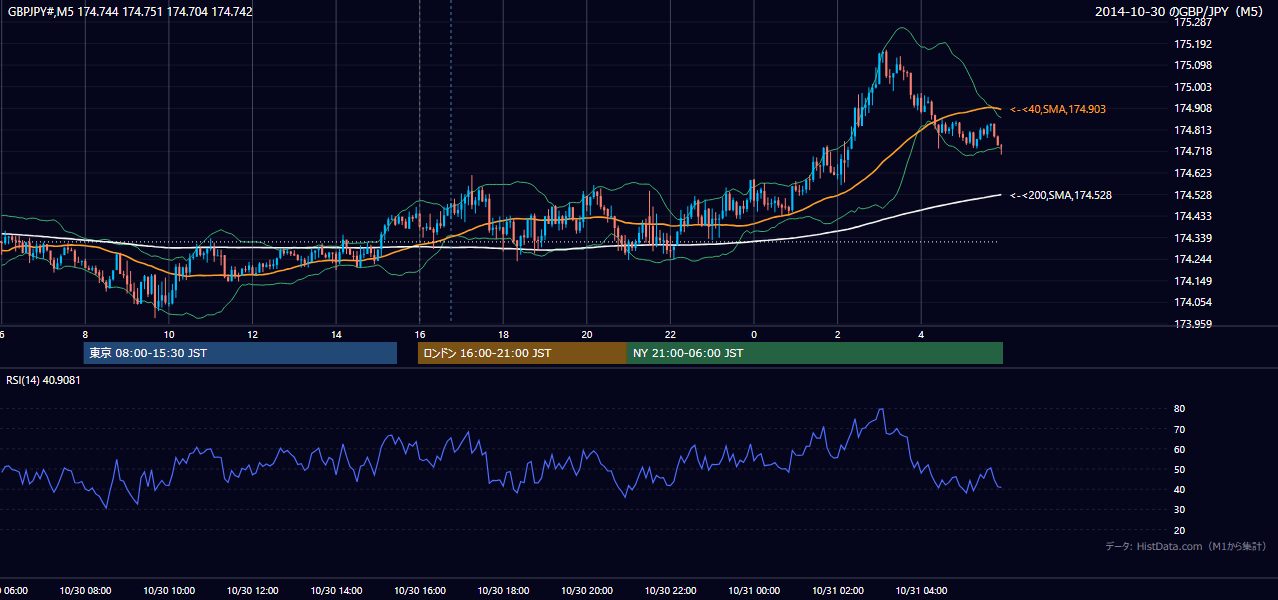Click price axis label 175.192
1278x600 pixels.
(x=1193, y=44)
